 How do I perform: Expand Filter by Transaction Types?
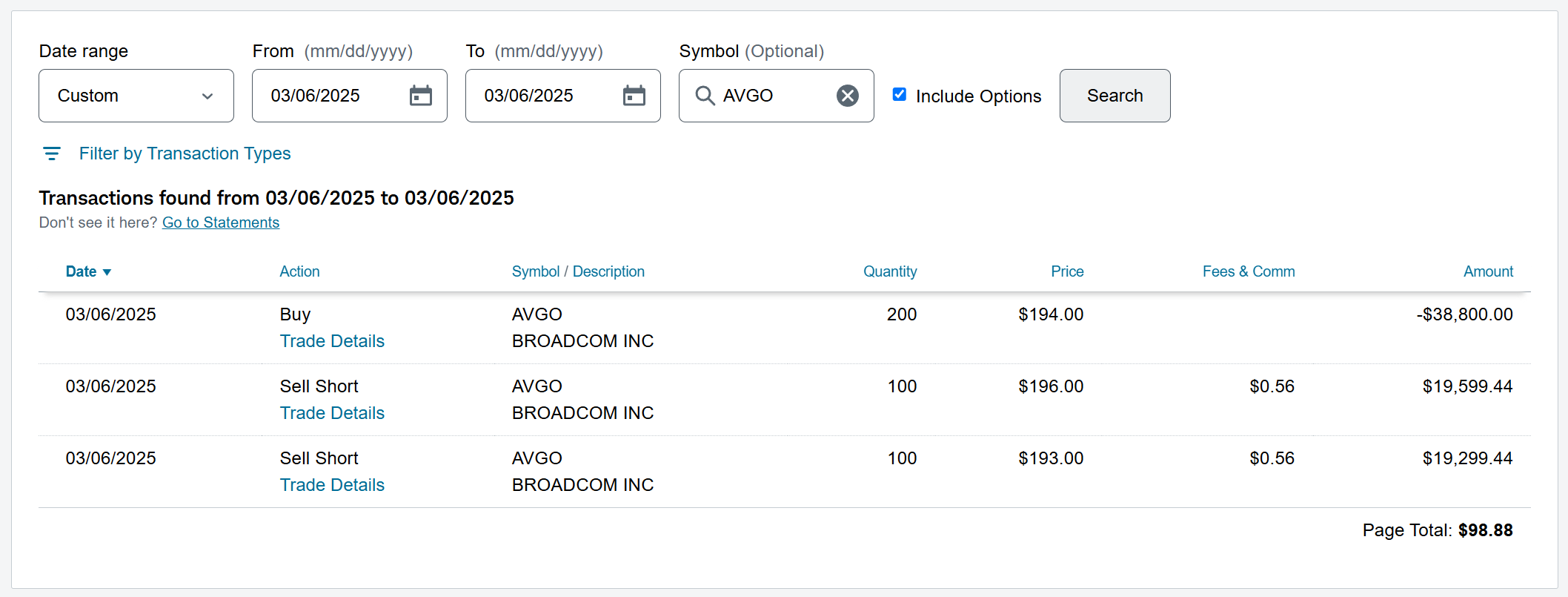185,154
